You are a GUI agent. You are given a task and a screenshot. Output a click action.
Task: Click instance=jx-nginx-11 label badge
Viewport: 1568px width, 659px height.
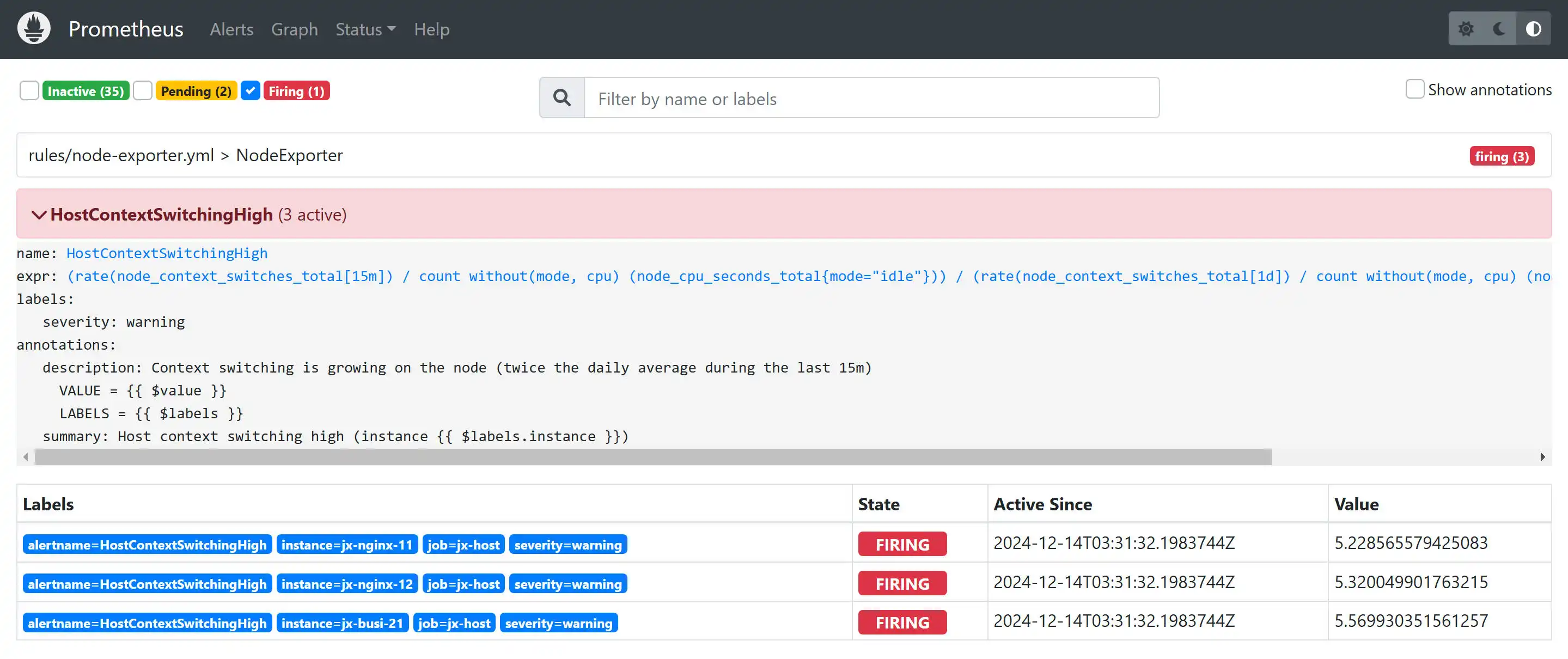[347, 545]
